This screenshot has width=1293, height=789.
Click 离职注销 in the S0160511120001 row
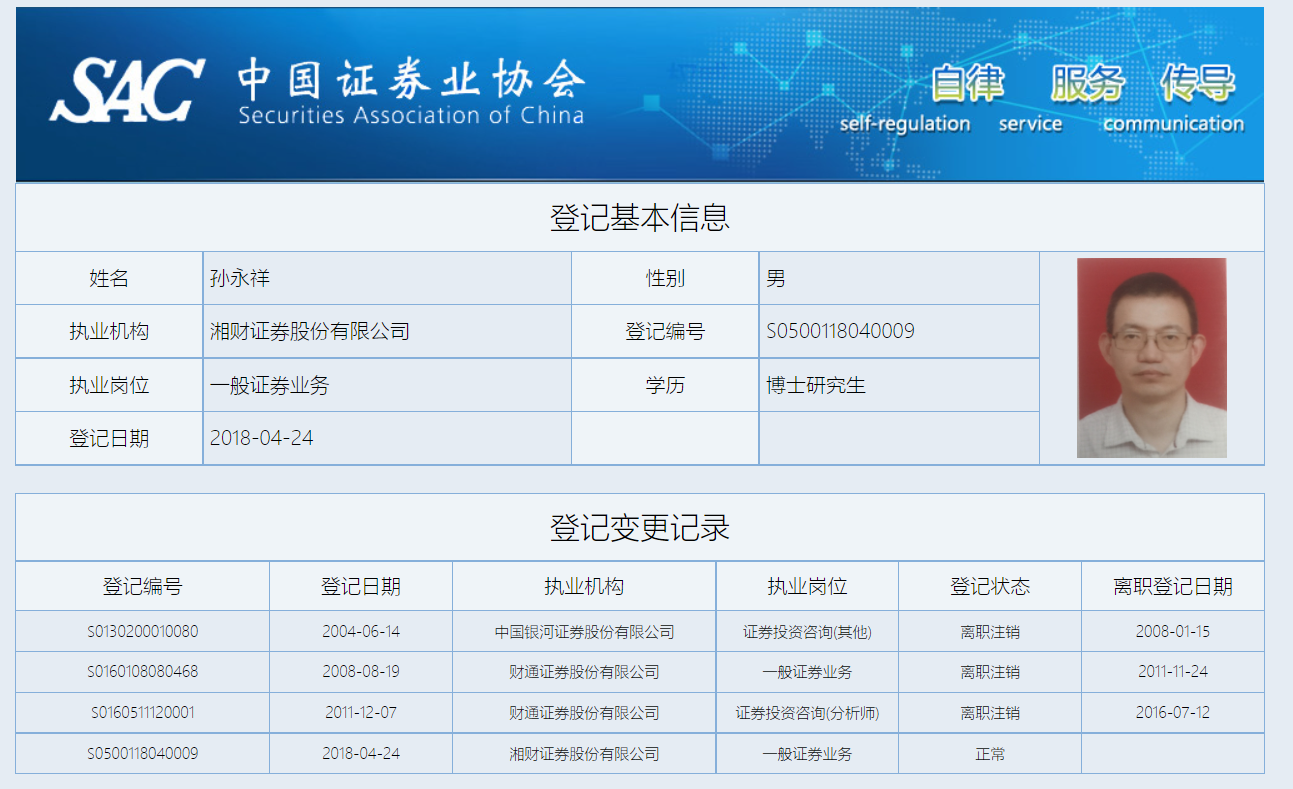coord(990,713)
